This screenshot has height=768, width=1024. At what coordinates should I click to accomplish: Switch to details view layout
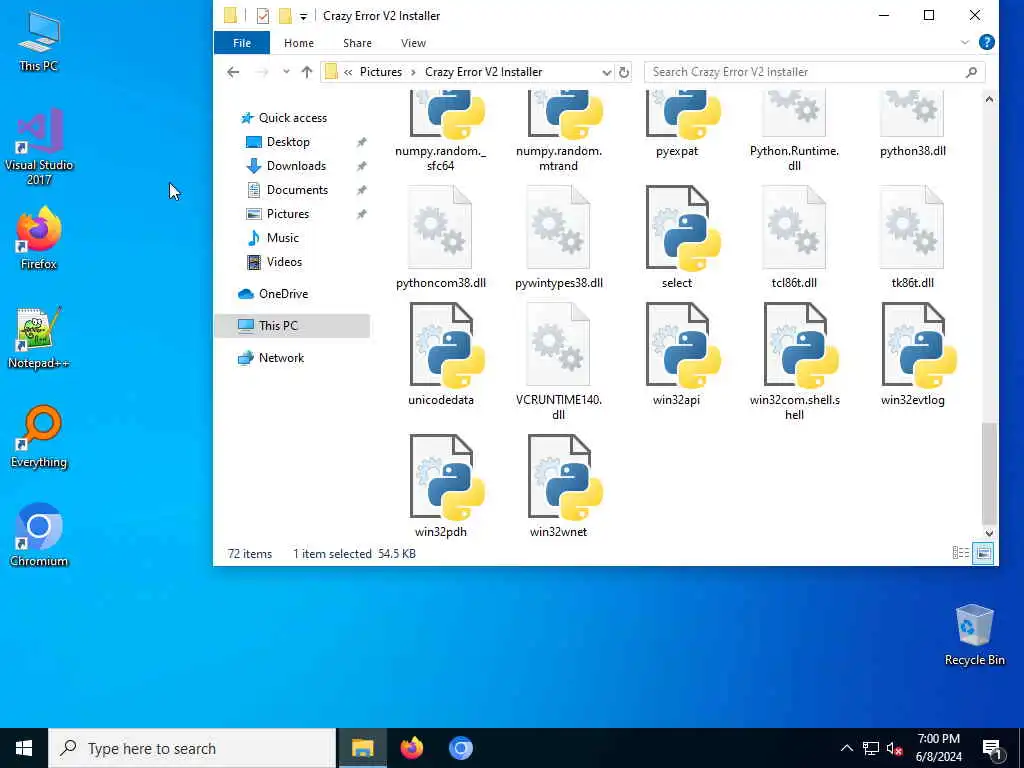pos(961,553)
